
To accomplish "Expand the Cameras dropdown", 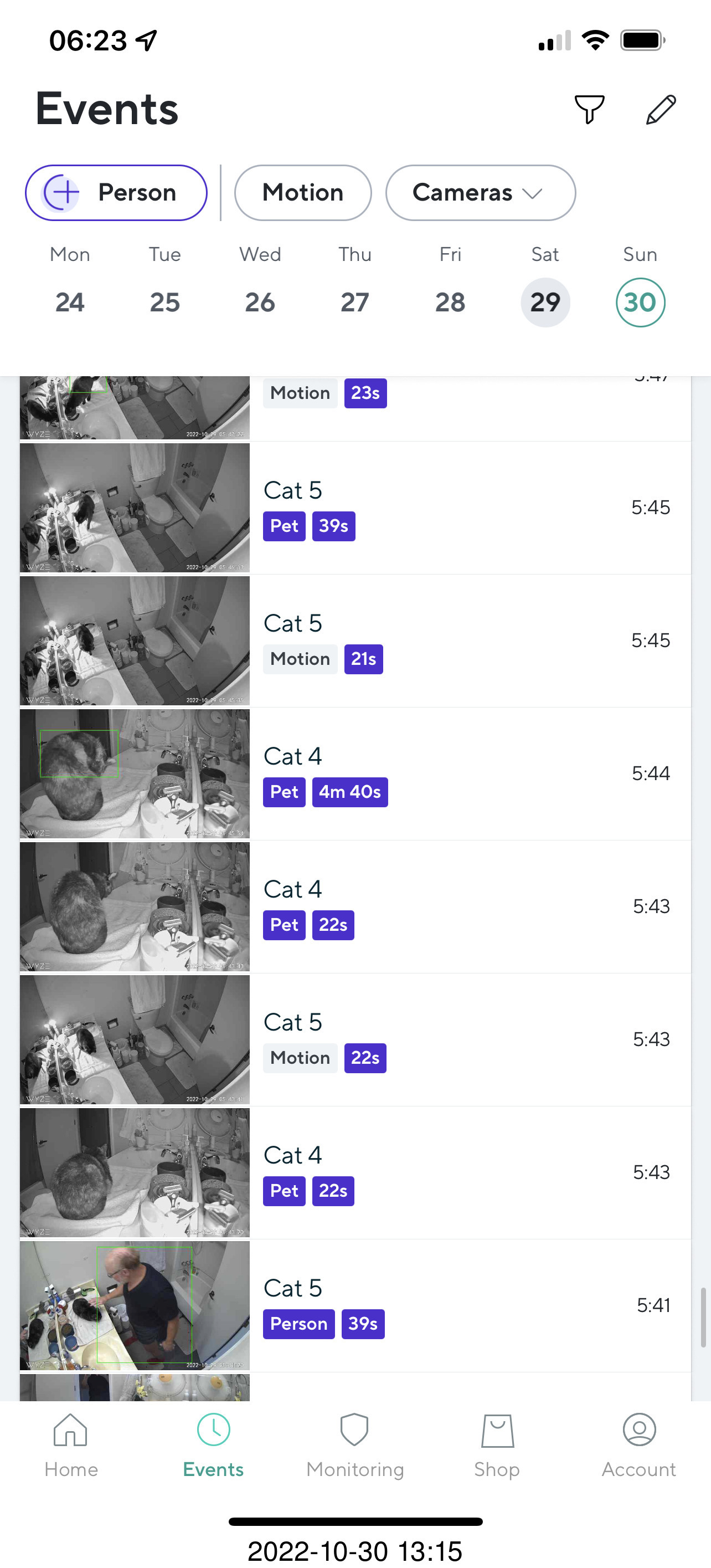I will [480, 193].
